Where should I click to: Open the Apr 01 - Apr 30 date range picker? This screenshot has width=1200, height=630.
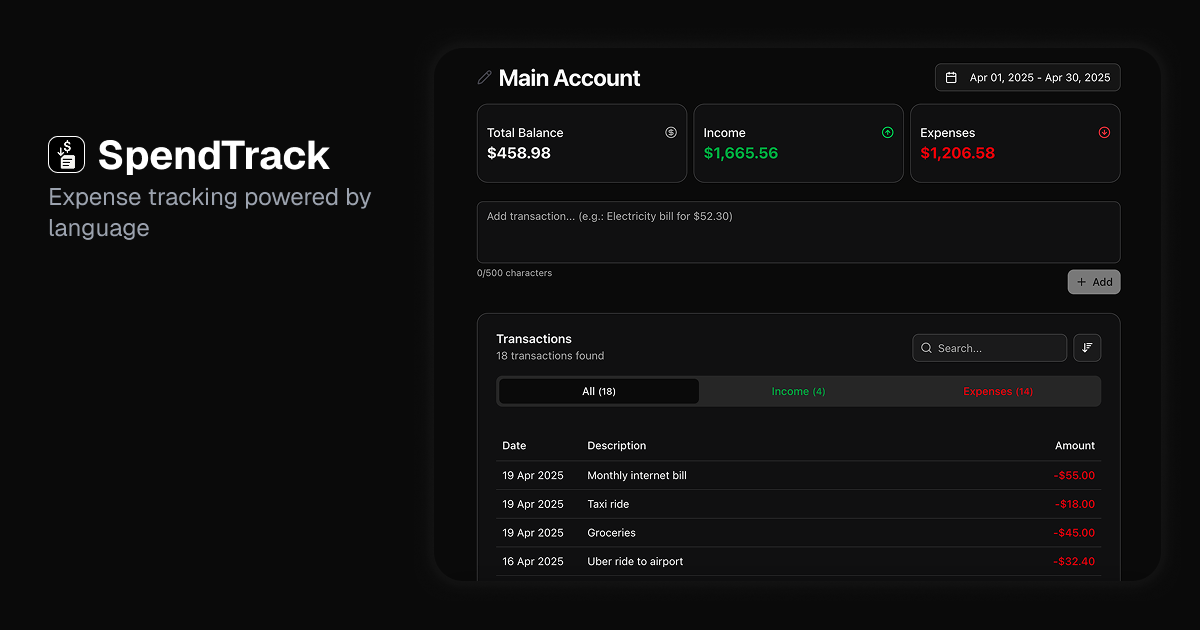pos(1027,77)
